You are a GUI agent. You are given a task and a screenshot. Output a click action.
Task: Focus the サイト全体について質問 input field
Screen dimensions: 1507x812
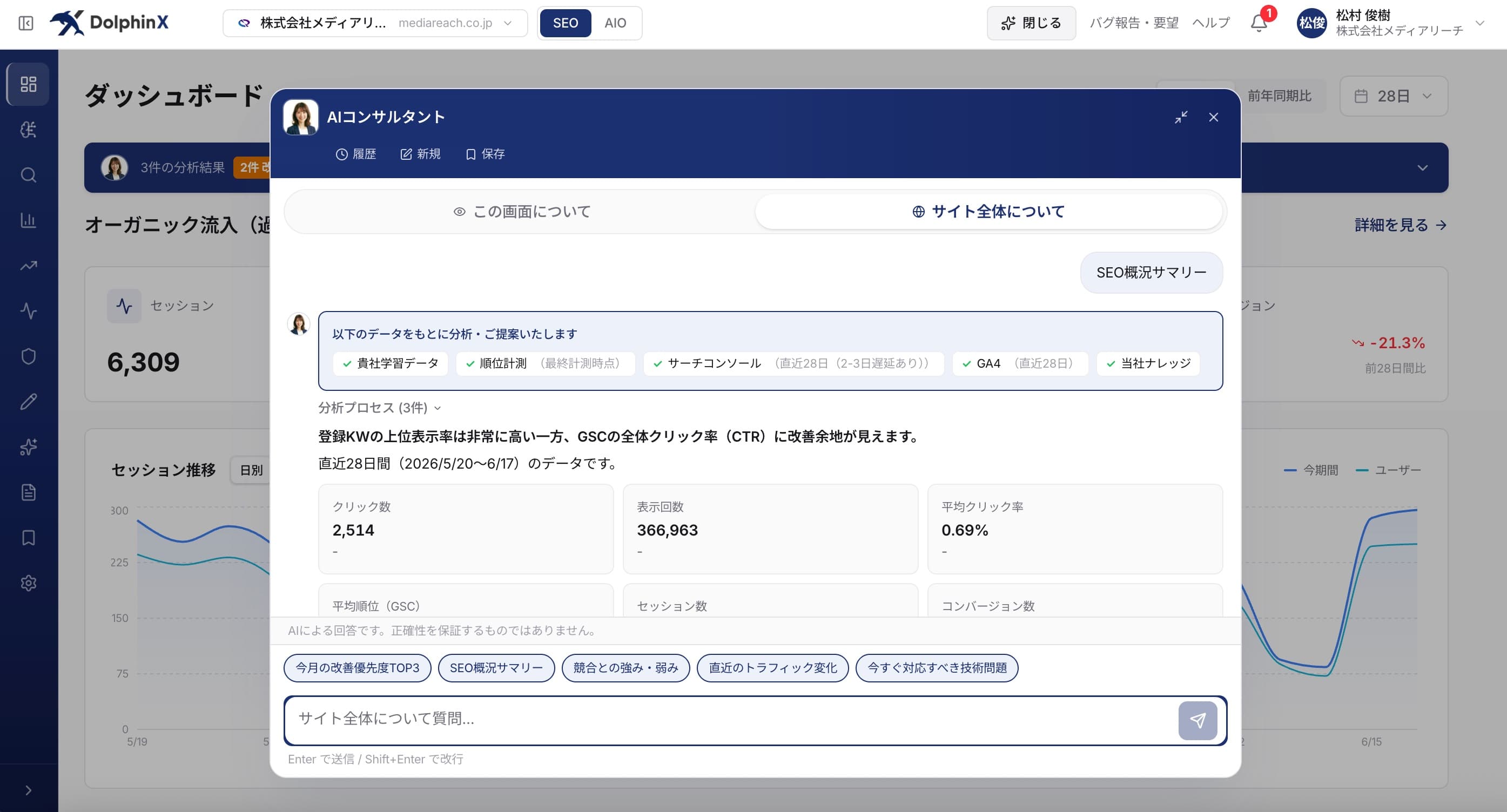[730, 720]
